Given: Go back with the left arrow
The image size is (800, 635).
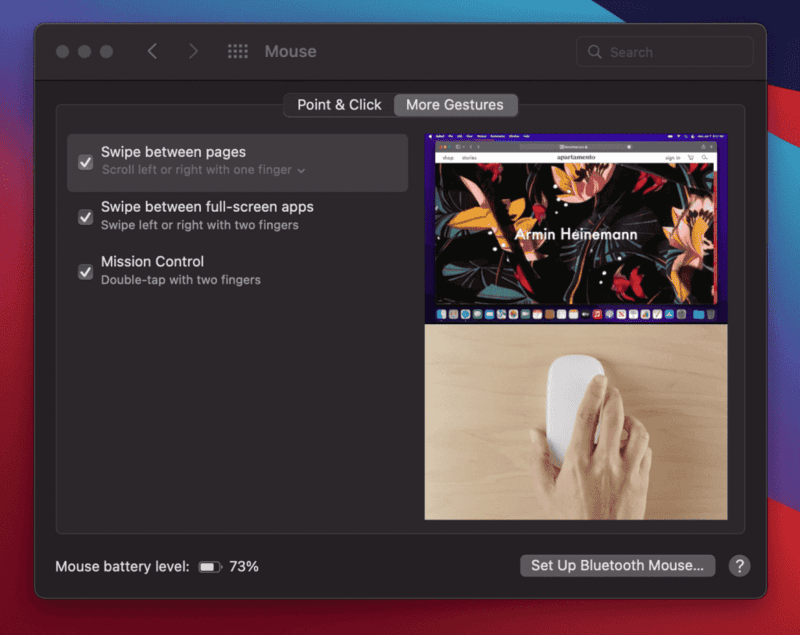Looking at the screenshot, I should click(x=152, y=51).
